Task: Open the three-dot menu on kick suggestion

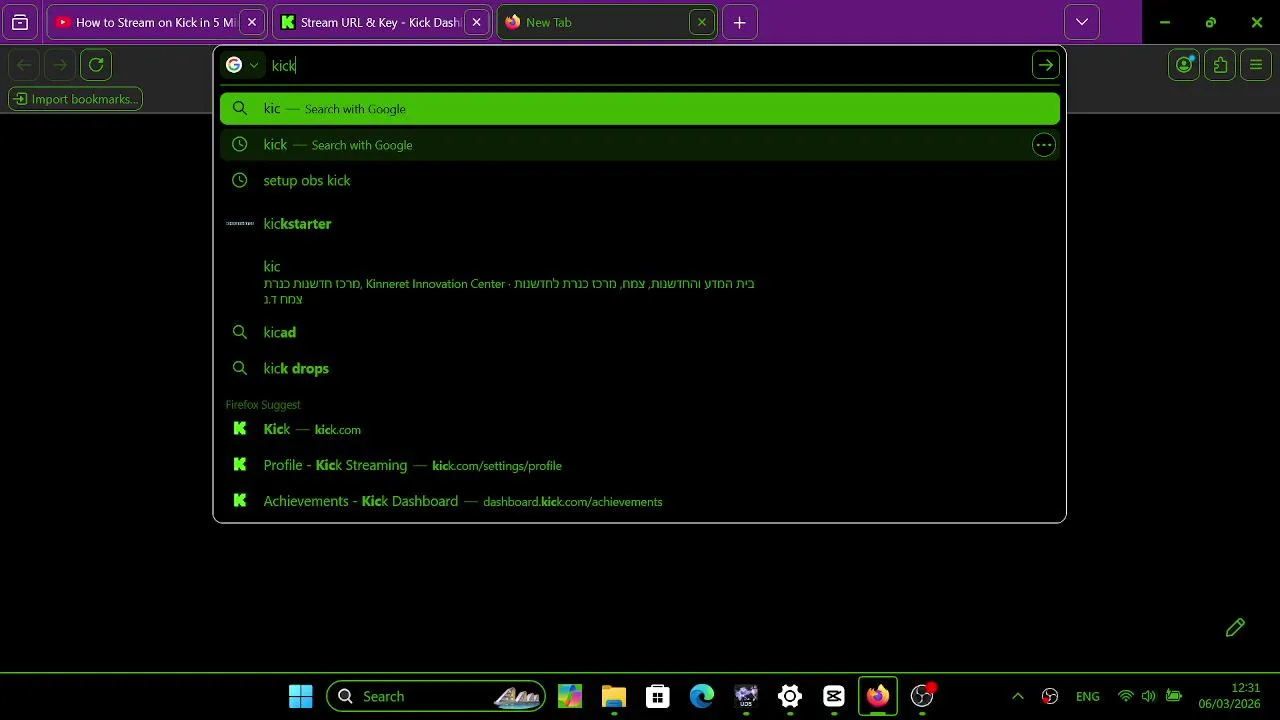Action: [x=1043, y=145]
